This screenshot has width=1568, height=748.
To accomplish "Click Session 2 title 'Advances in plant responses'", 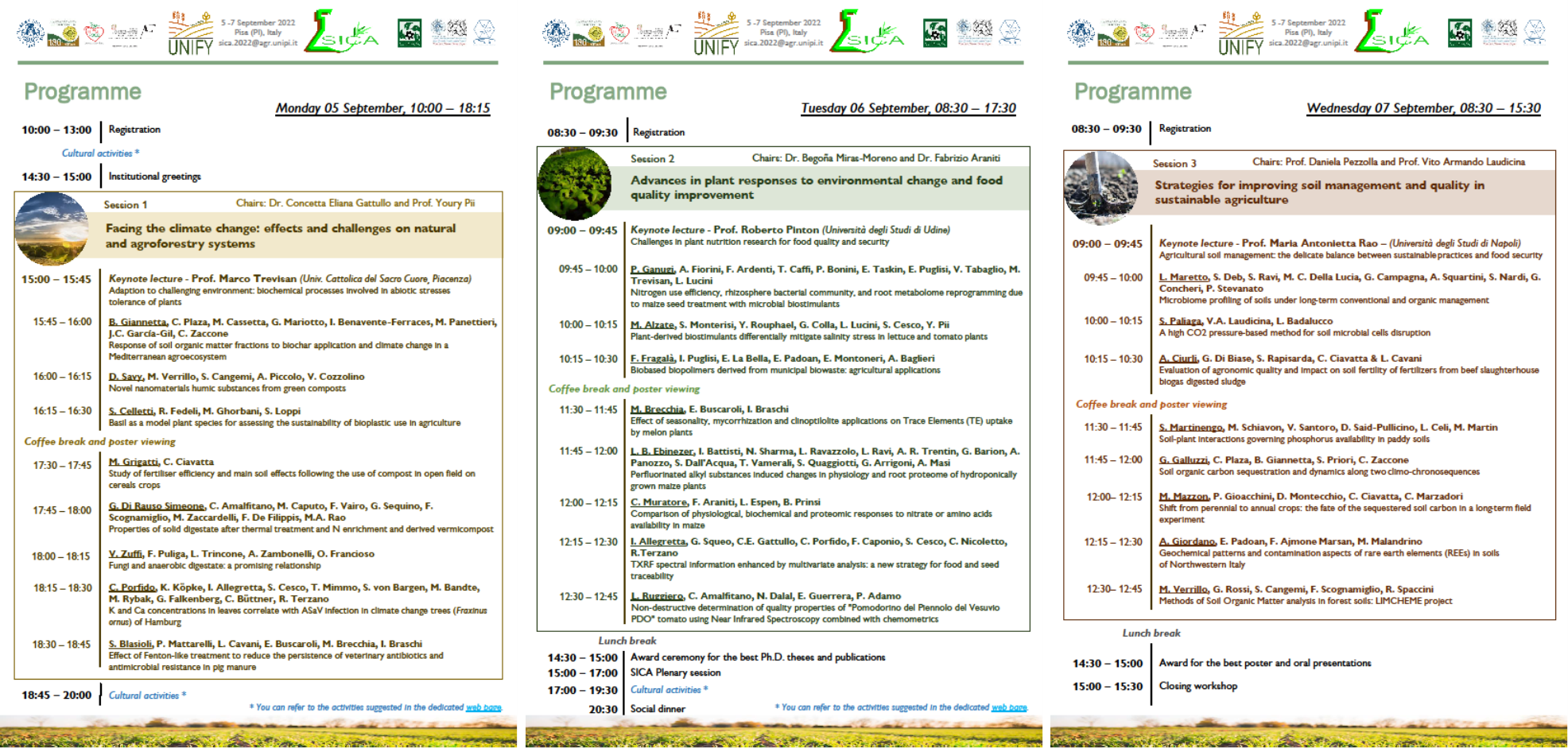I will coord(817,188).
